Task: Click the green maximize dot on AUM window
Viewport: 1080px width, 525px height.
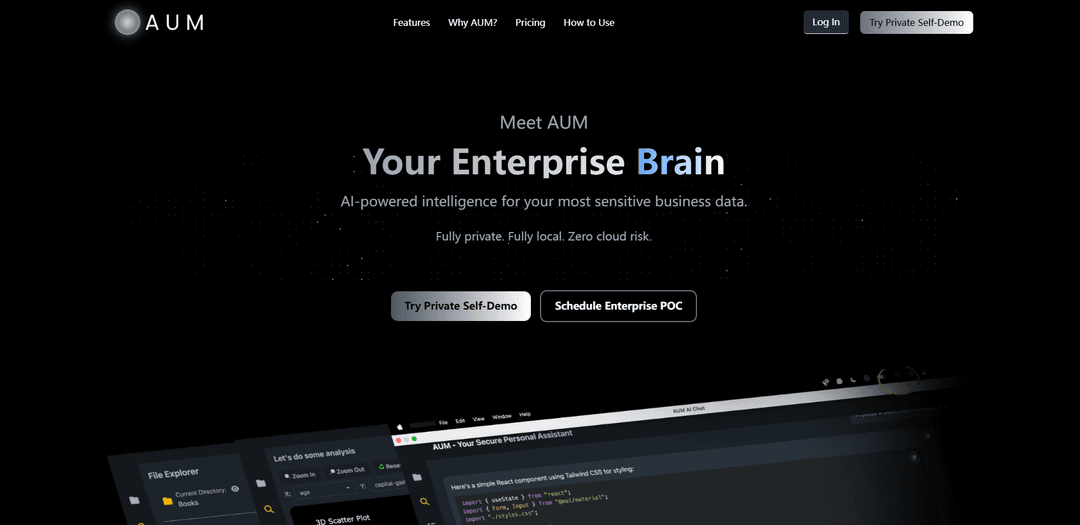Action: tap(415, 438)
